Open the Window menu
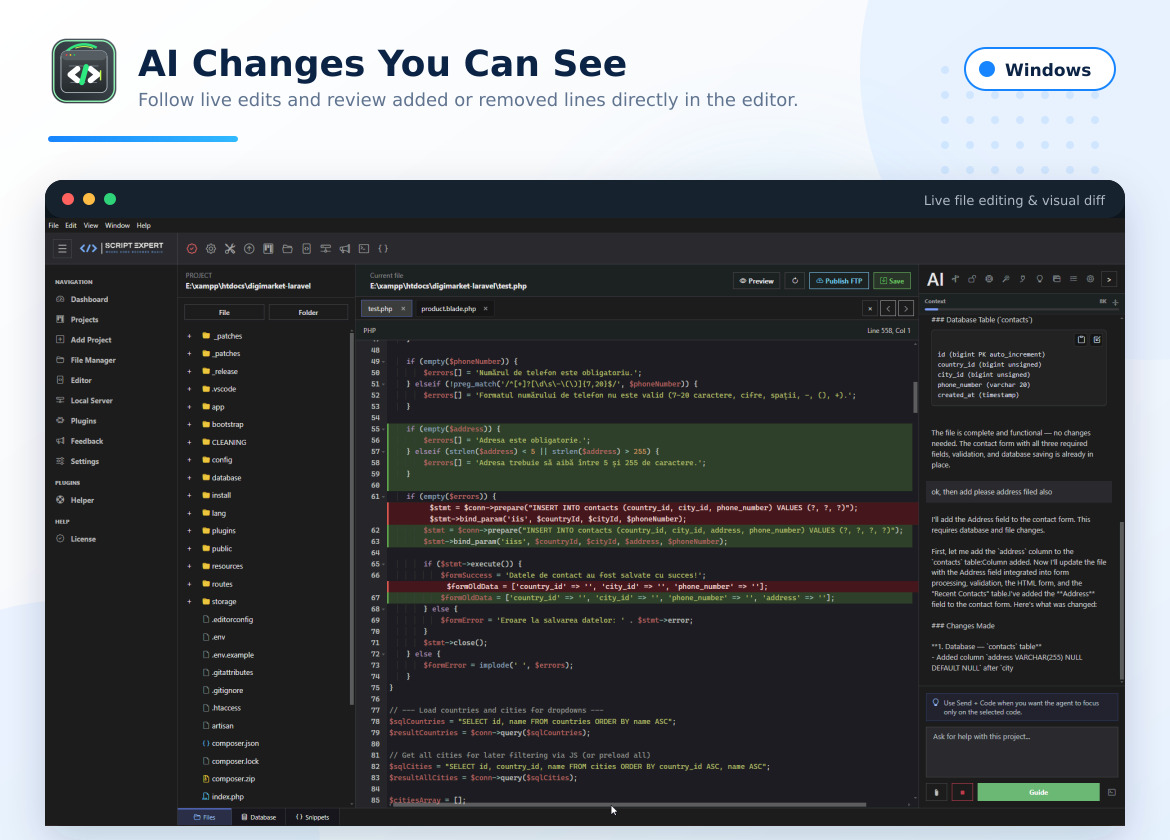The height and width of the screenshot is (840, 1170). click(117, 225)
